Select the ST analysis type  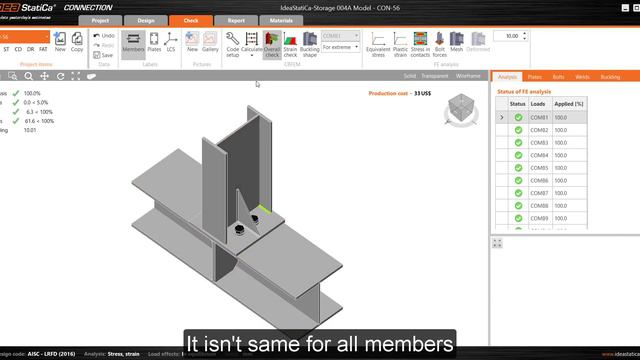coord(6,49)
